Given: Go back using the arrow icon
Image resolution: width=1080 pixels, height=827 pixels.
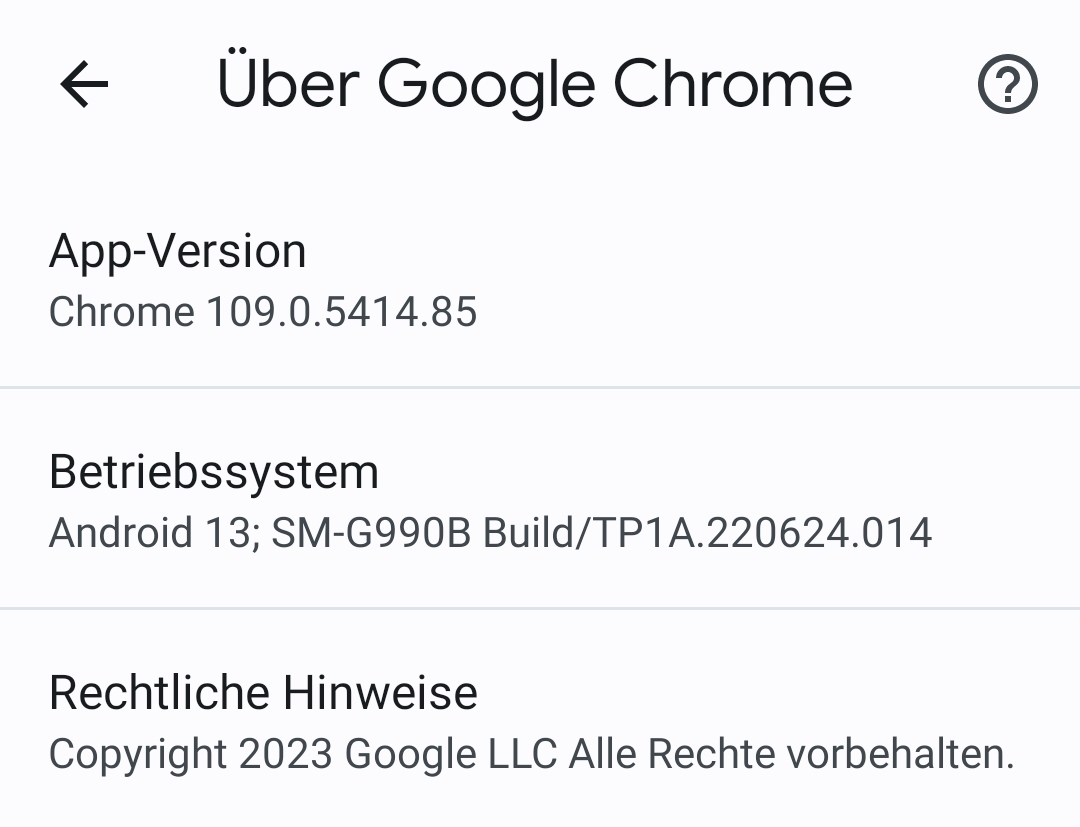Looking at the screenshot, I should pos(84,85).
